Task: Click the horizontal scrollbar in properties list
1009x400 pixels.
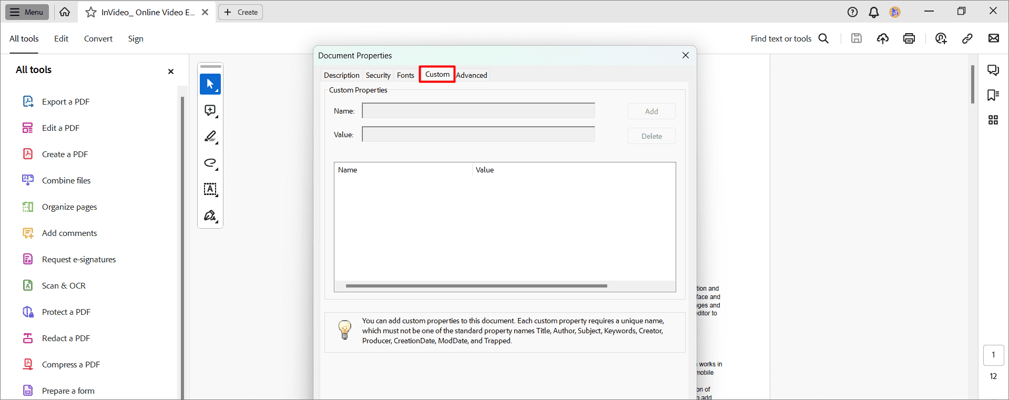Action: [476, 286]
